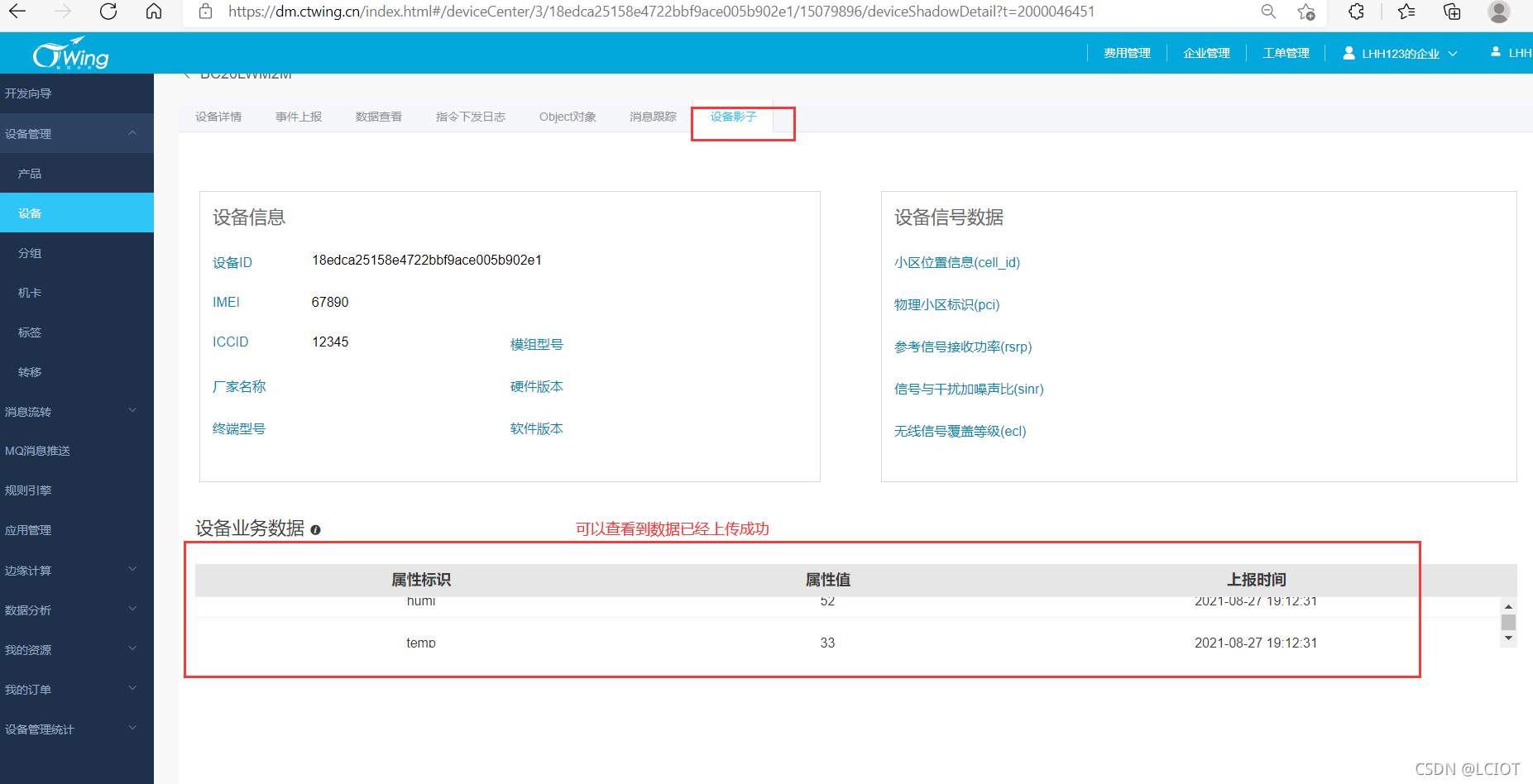Switch to the 设备详情 tab
Viewport: 1533px width, 784px height.
pyautogui.click(x=218, y=117)
